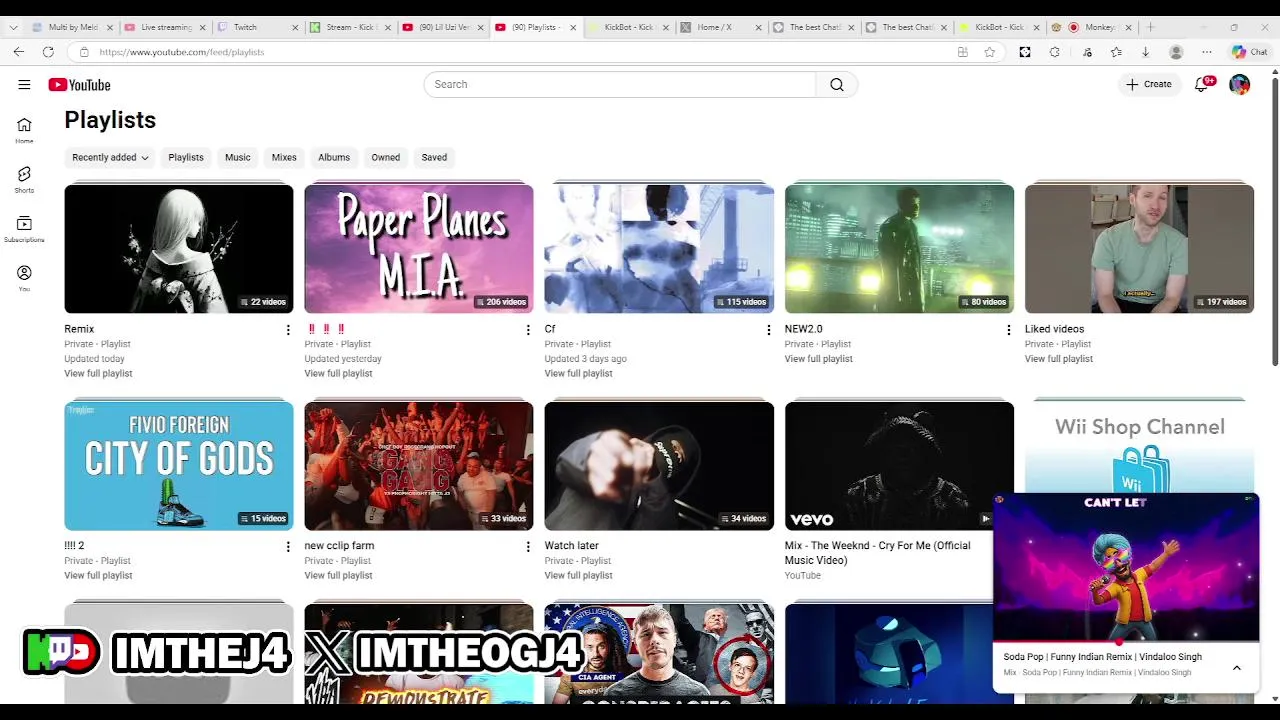Expand the Recently added sort dropdown
The image size is (1280, 720).
[110, 157]
